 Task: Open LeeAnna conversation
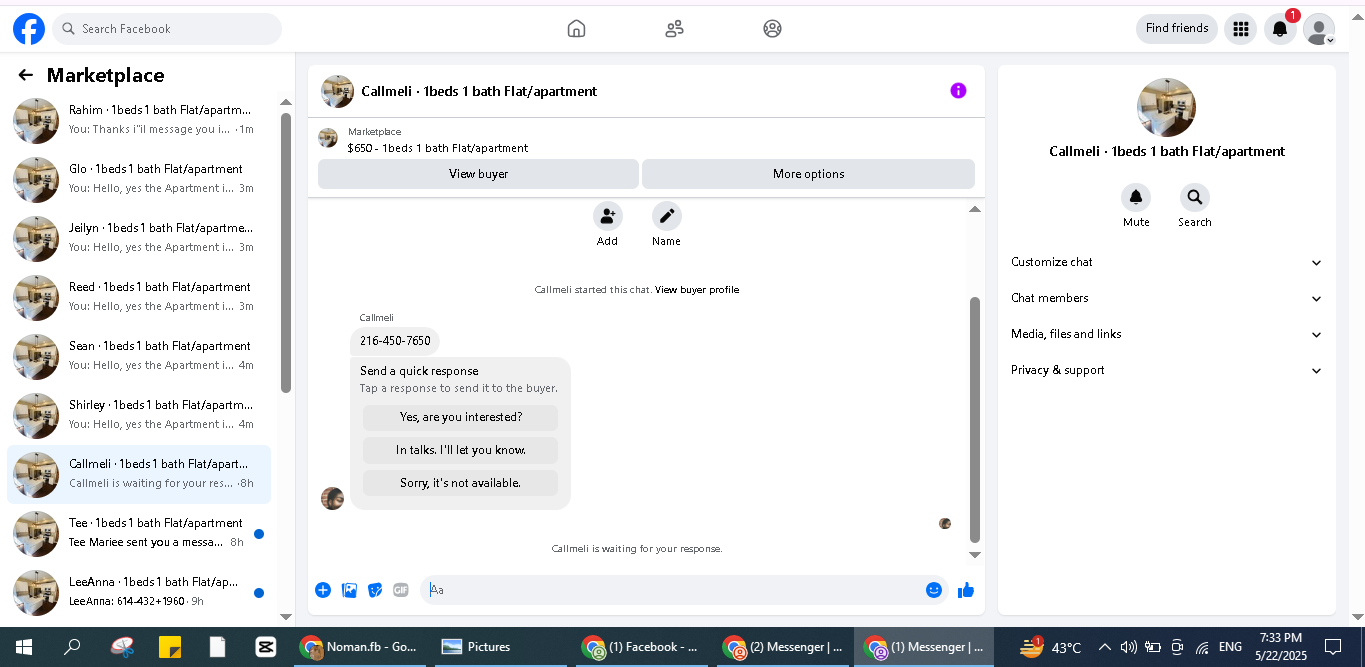pyautogui.click(x=139, y=592)
